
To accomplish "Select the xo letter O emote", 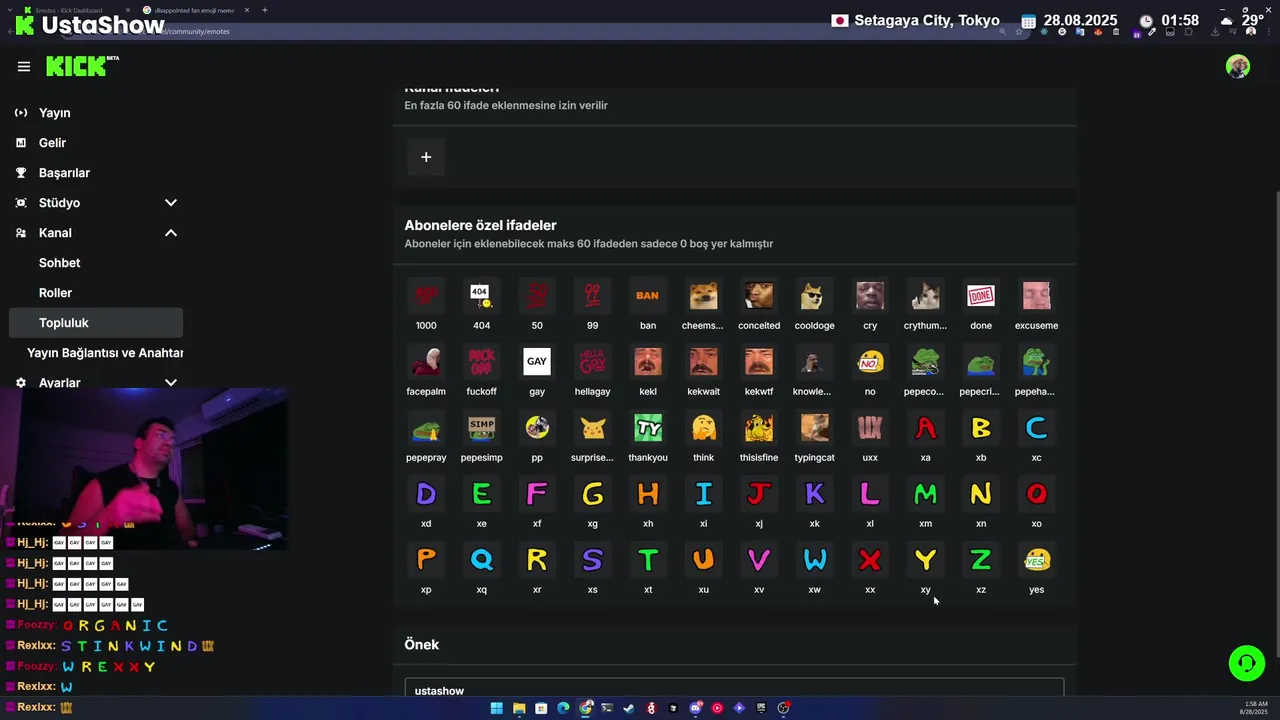I will coord(1036,494).
